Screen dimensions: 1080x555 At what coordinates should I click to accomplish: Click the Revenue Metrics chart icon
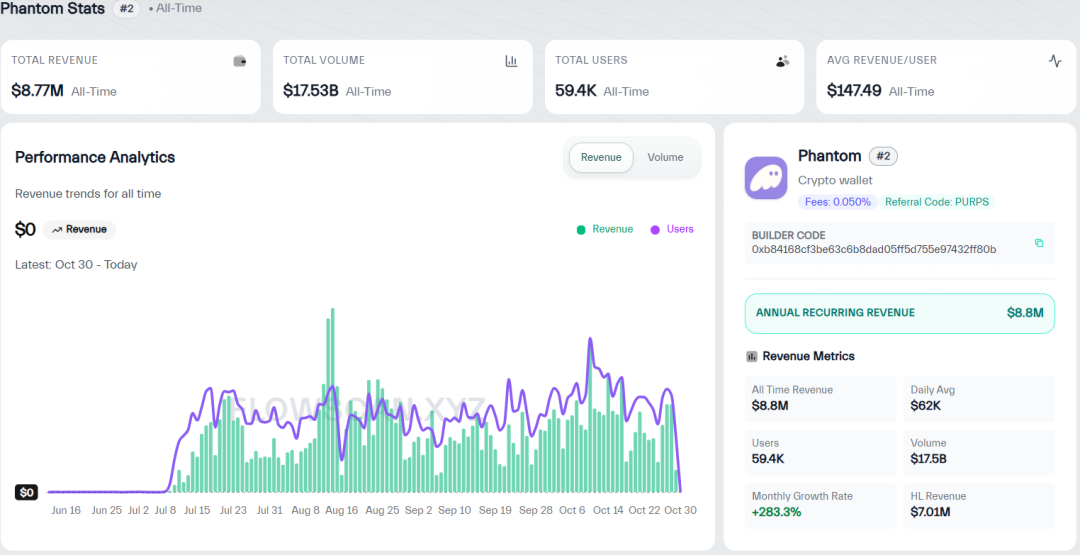pos(752,357)
